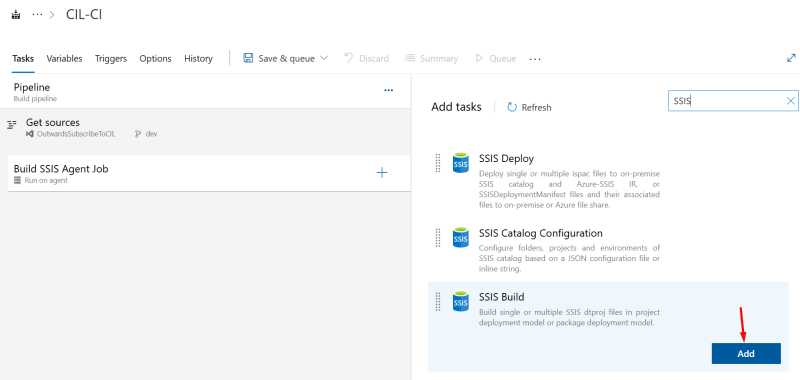Go to the Options tab

(x=156, y=59)
